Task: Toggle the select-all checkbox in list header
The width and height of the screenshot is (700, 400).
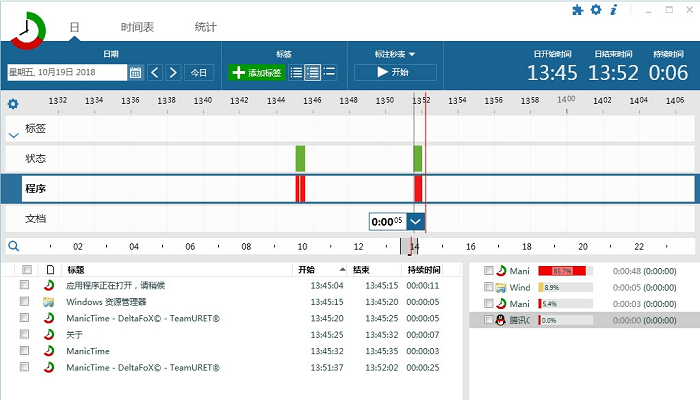Action: 25,269
